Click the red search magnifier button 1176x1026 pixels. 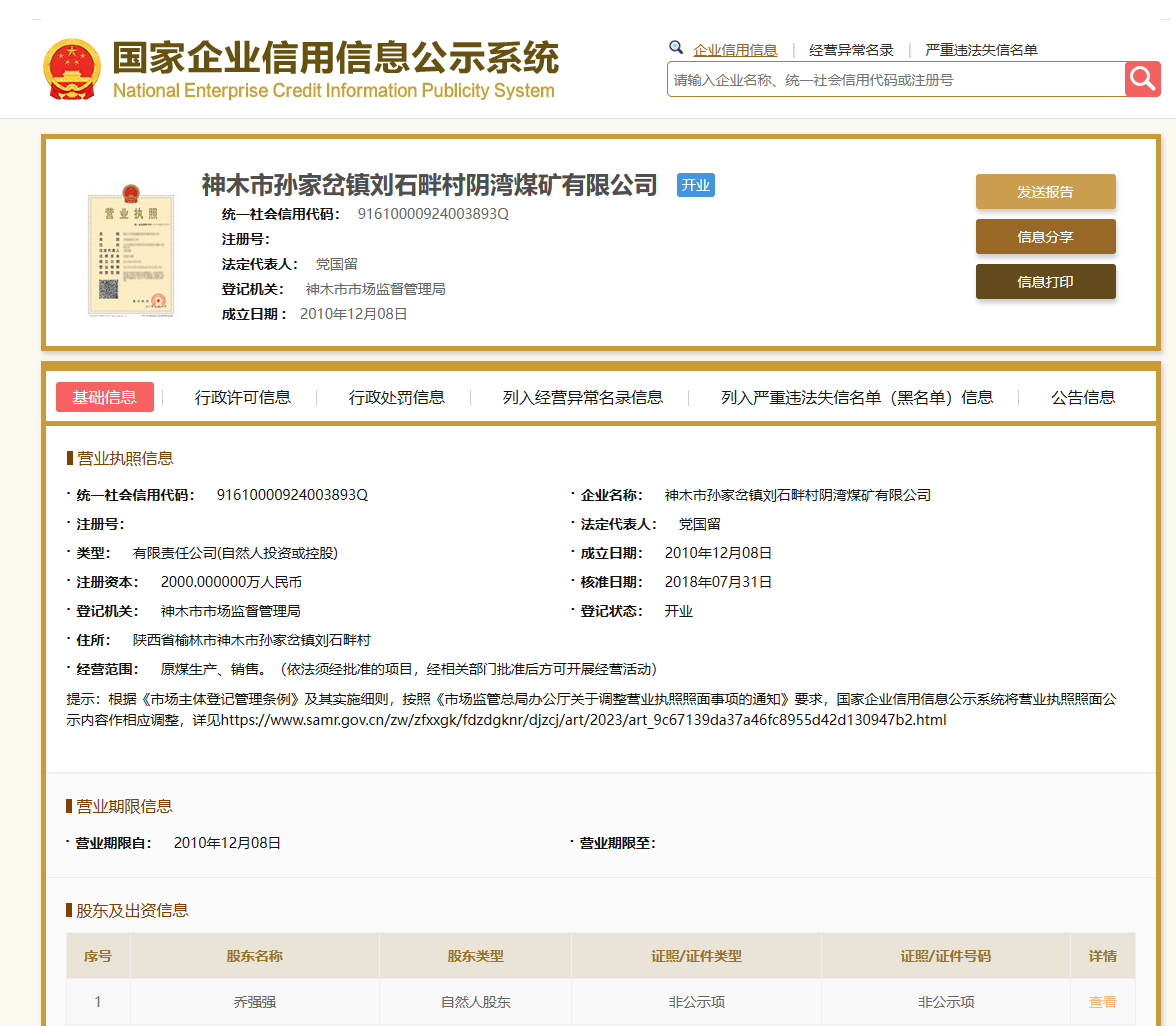pyautogui.click(x=1142, y=79)
